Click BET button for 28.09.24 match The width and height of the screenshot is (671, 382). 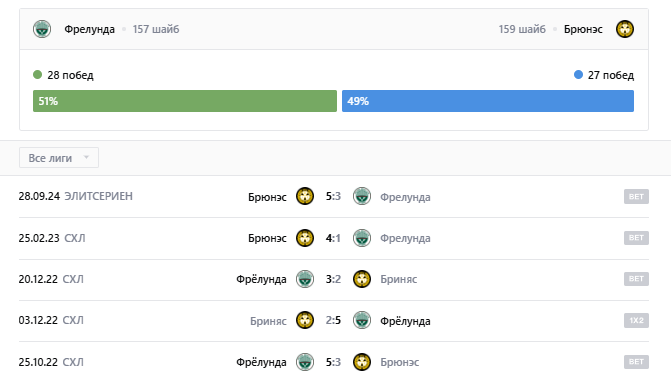coord(636,196)
